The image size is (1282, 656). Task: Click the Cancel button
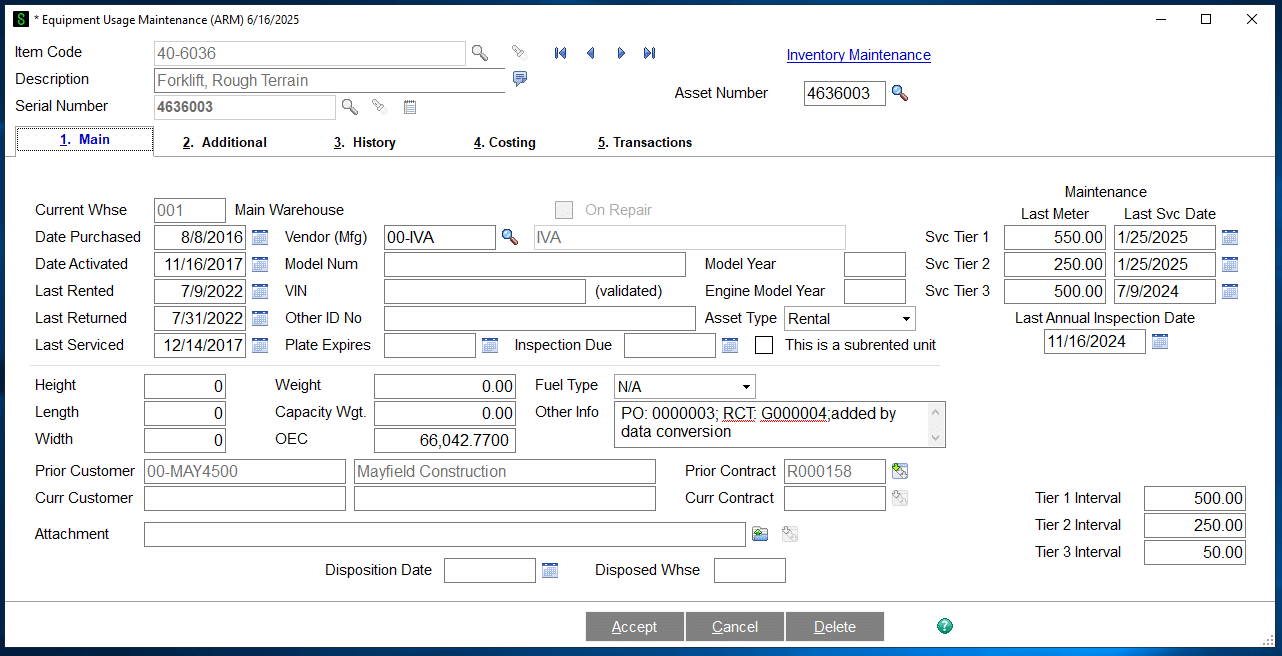click(735, 627)
